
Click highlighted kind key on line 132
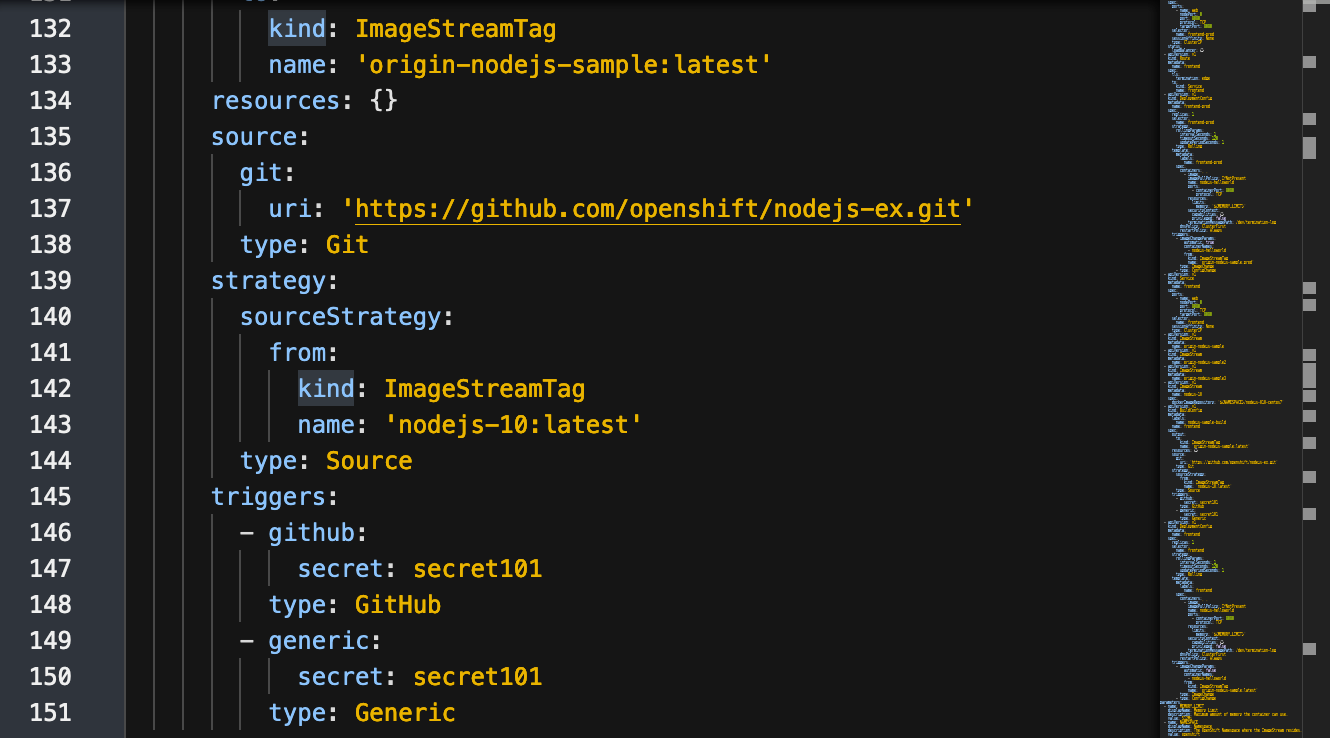click(297, 28)
